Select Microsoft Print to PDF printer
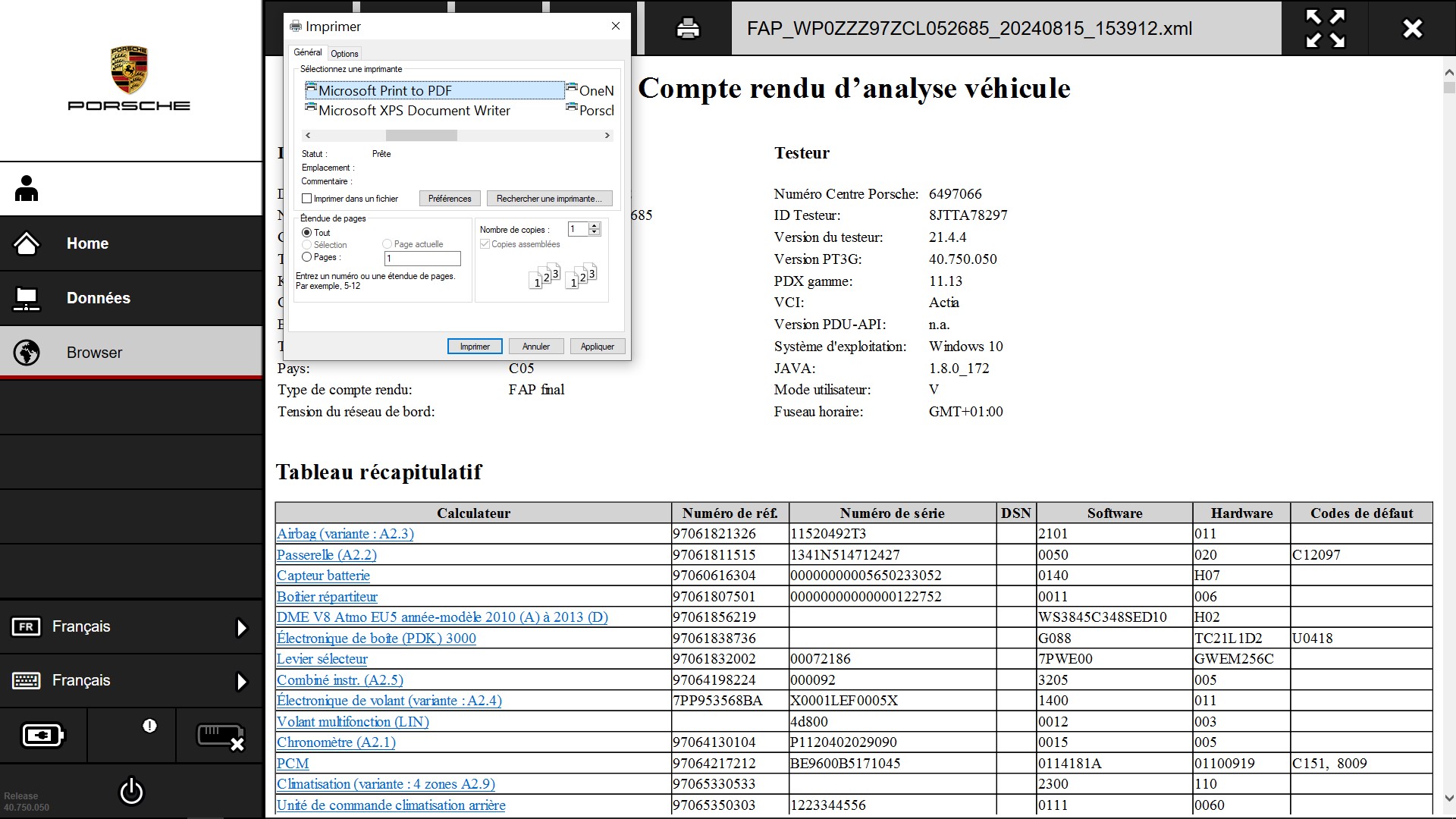The height and width of the screenshot is (819, 1456). point(435,90)
